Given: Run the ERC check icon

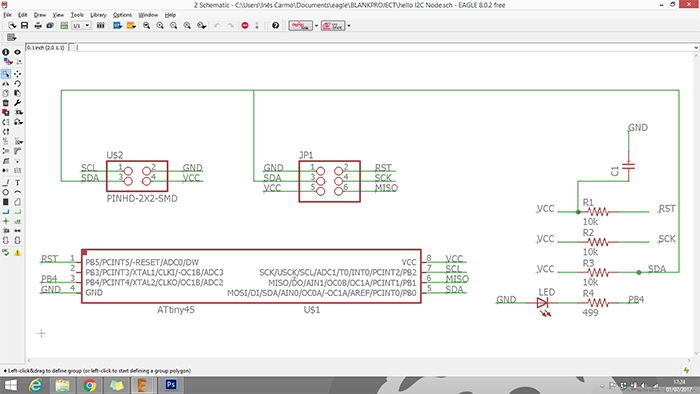Looking at the screenshot, I should pos(5,253).
